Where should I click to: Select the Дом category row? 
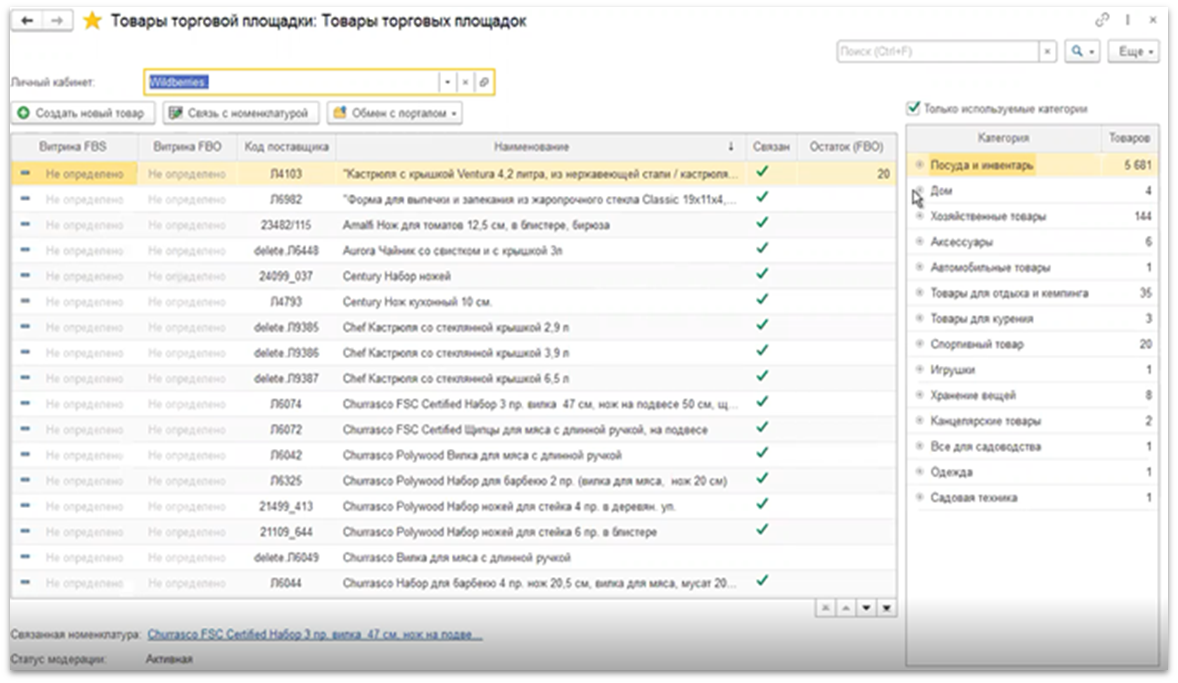pyautogui.click(x=1033, y=191)
